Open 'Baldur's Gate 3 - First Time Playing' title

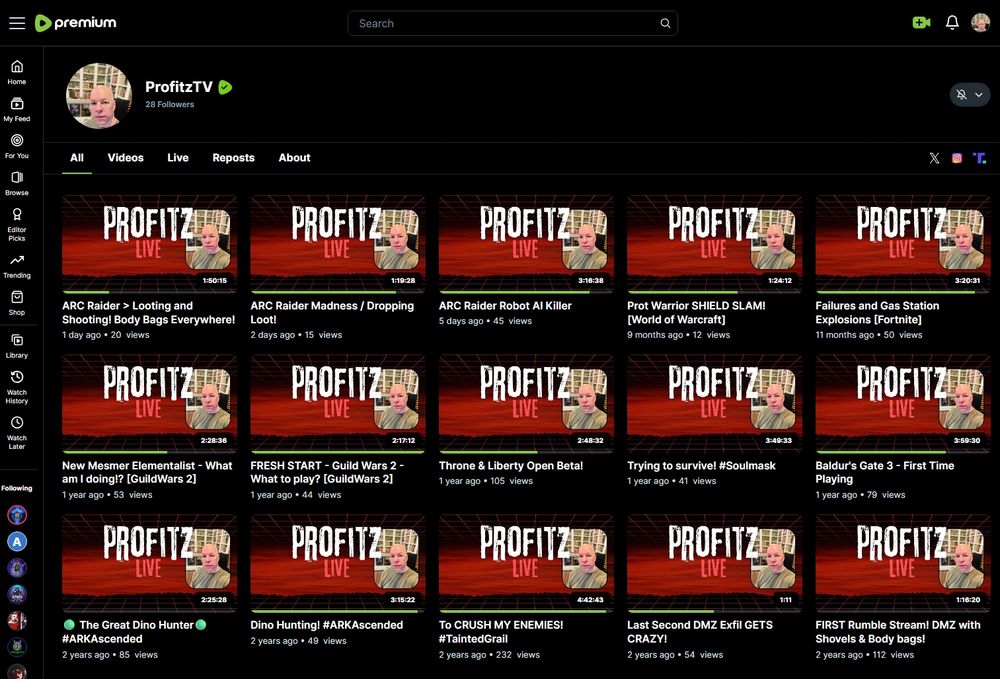[x=885, y=472]
